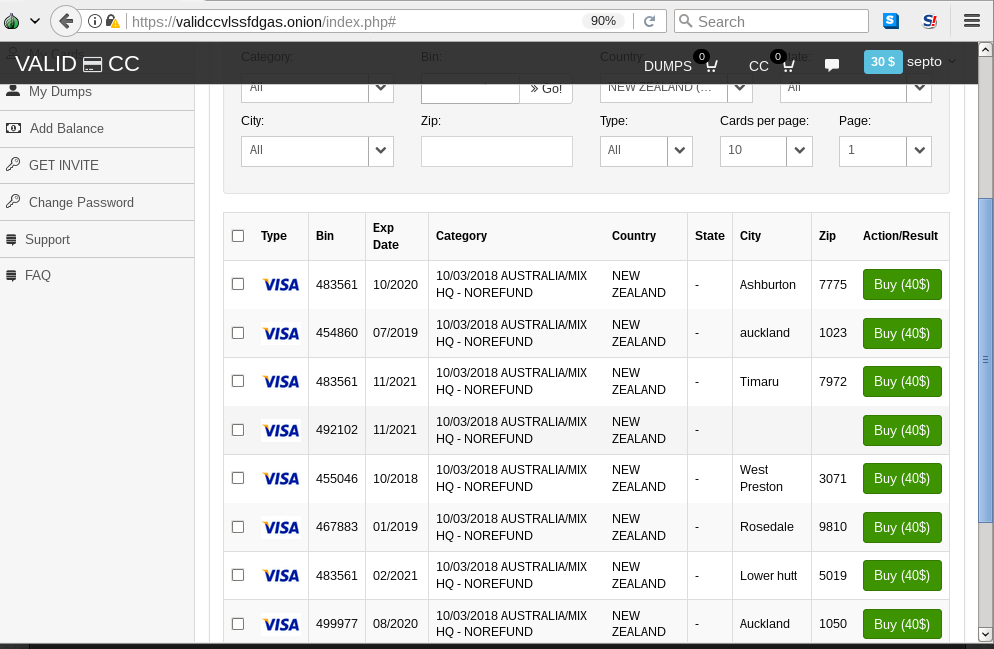Click the 30 $ balance button
The height and width of the screenshot is (649, 994).
882,62
